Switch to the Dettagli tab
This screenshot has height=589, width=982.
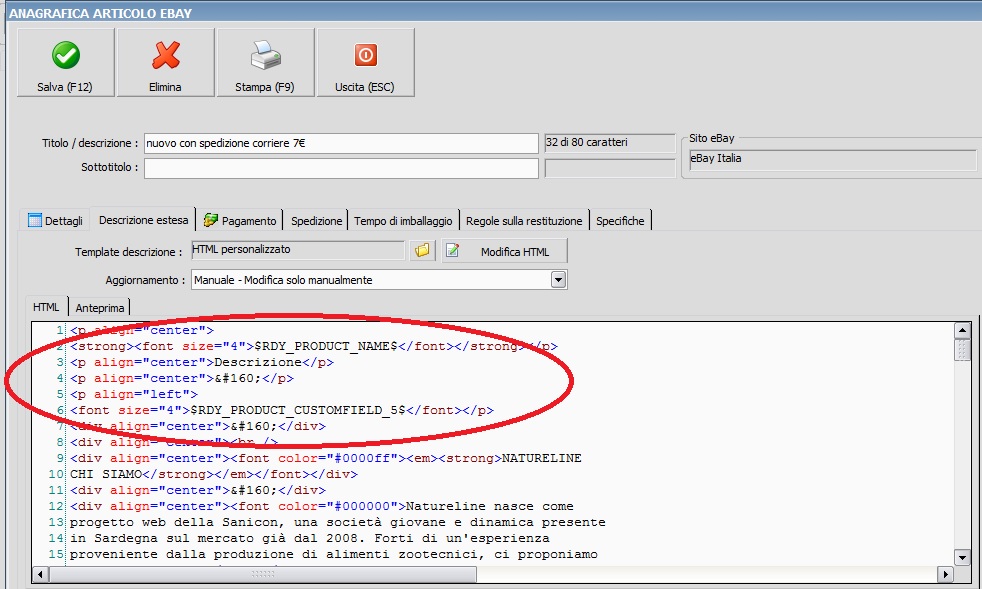pos(56,221)
